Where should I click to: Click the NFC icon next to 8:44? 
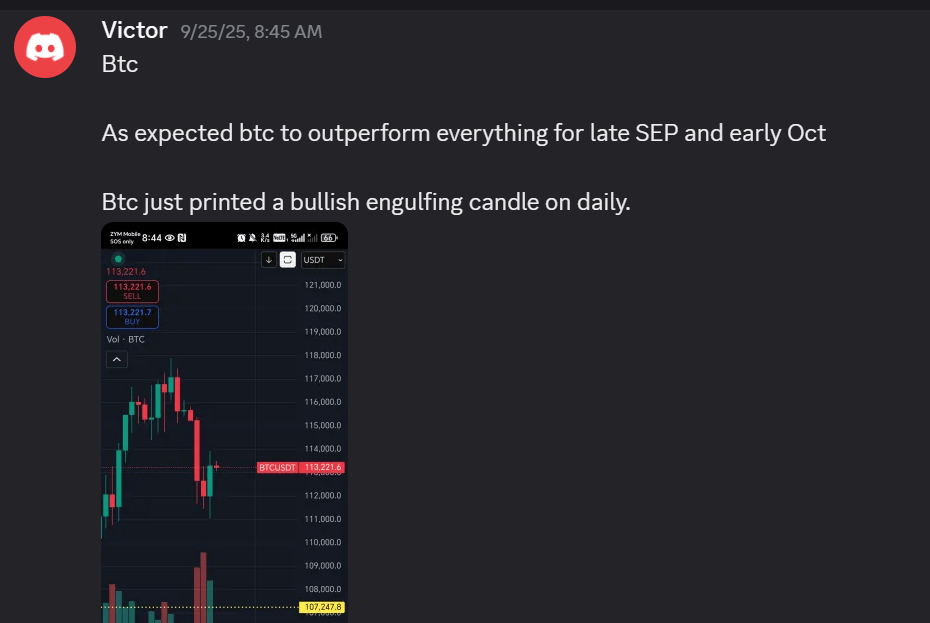(x=182, y=238)
